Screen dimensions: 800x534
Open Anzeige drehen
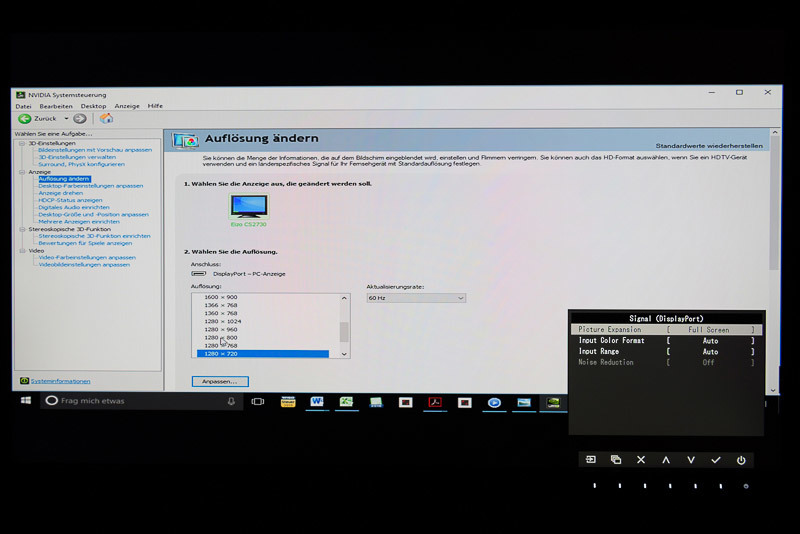coord(60,193)
